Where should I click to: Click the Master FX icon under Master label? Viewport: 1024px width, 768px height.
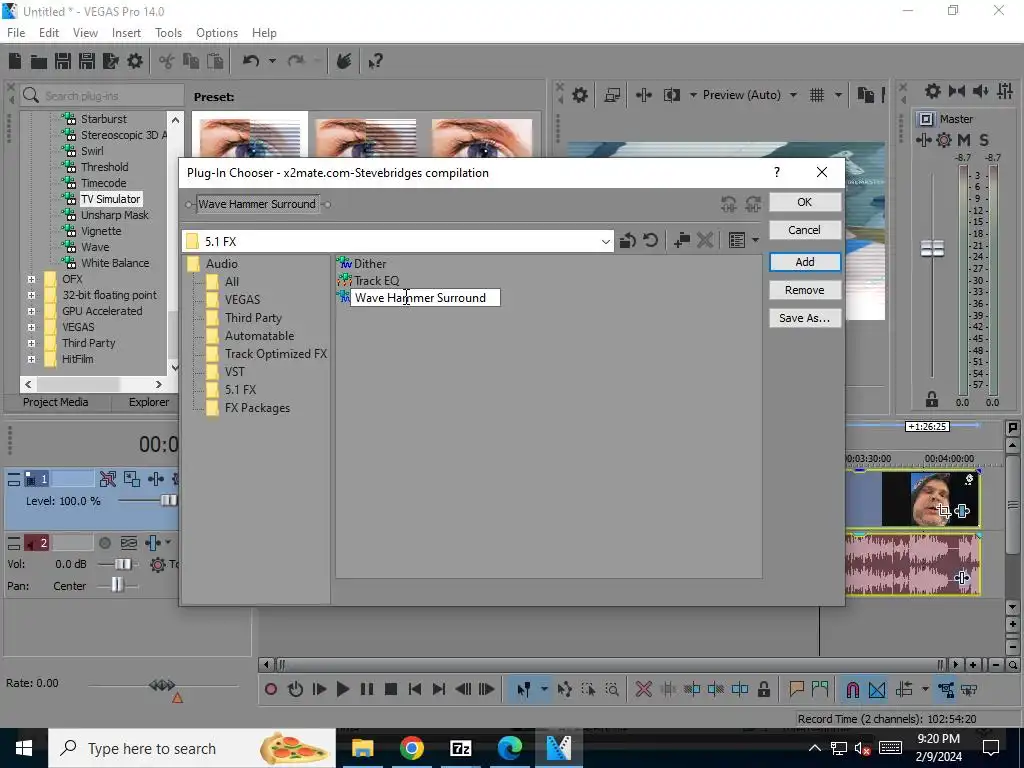coord(923,140)
